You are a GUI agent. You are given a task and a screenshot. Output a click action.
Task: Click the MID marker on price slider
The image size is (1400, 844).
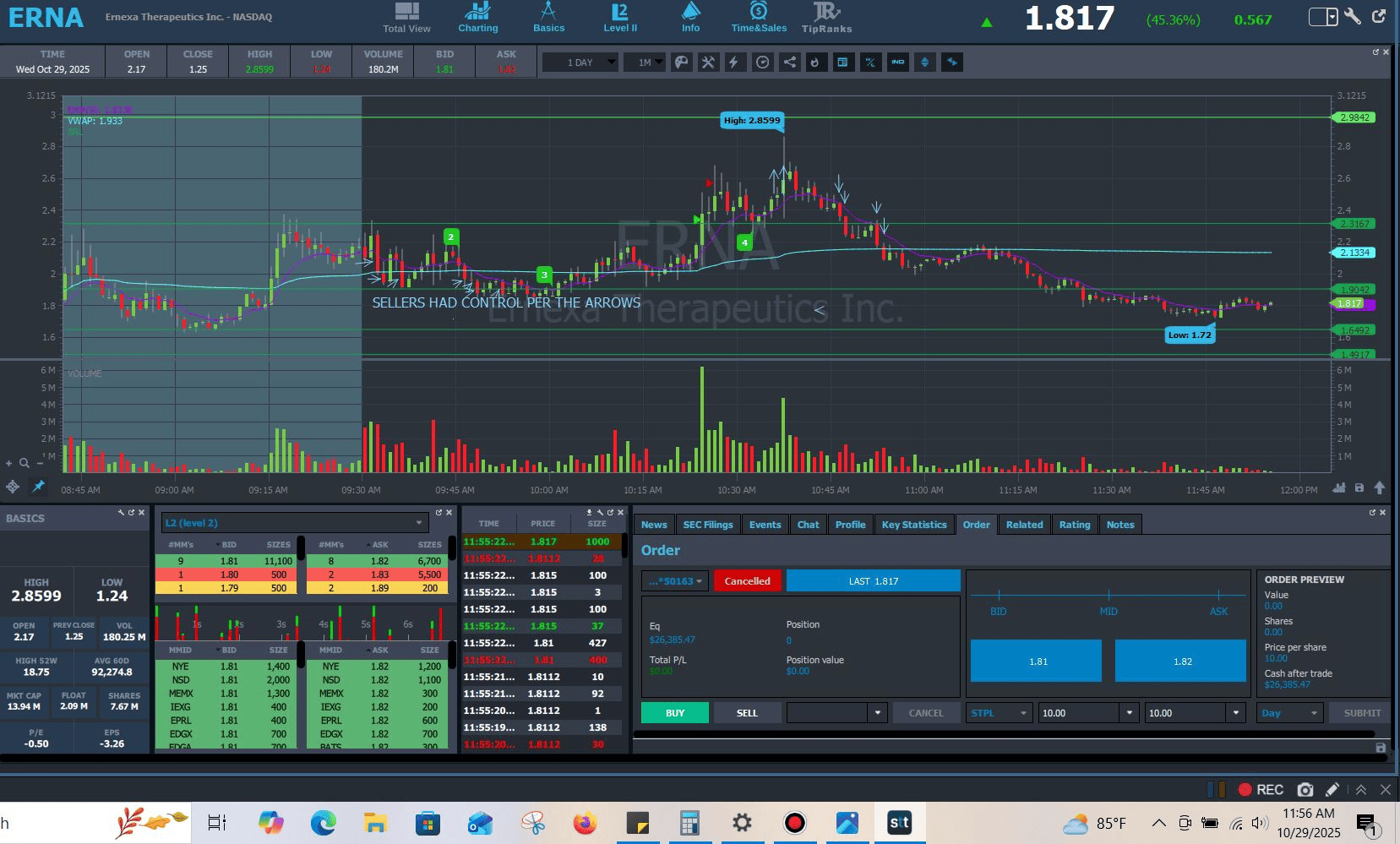point(1109,596)
